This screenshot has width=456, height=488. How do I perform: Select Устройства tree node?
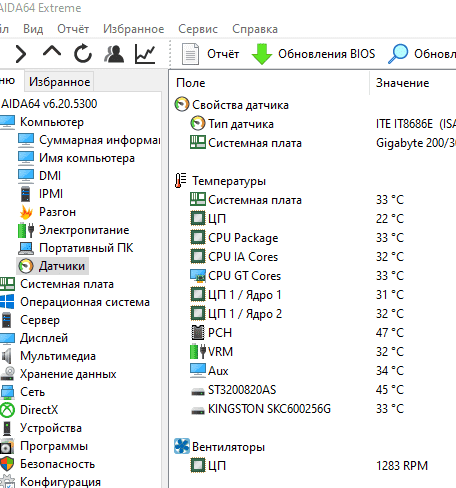pyautogui.click(x=51, y=428)
